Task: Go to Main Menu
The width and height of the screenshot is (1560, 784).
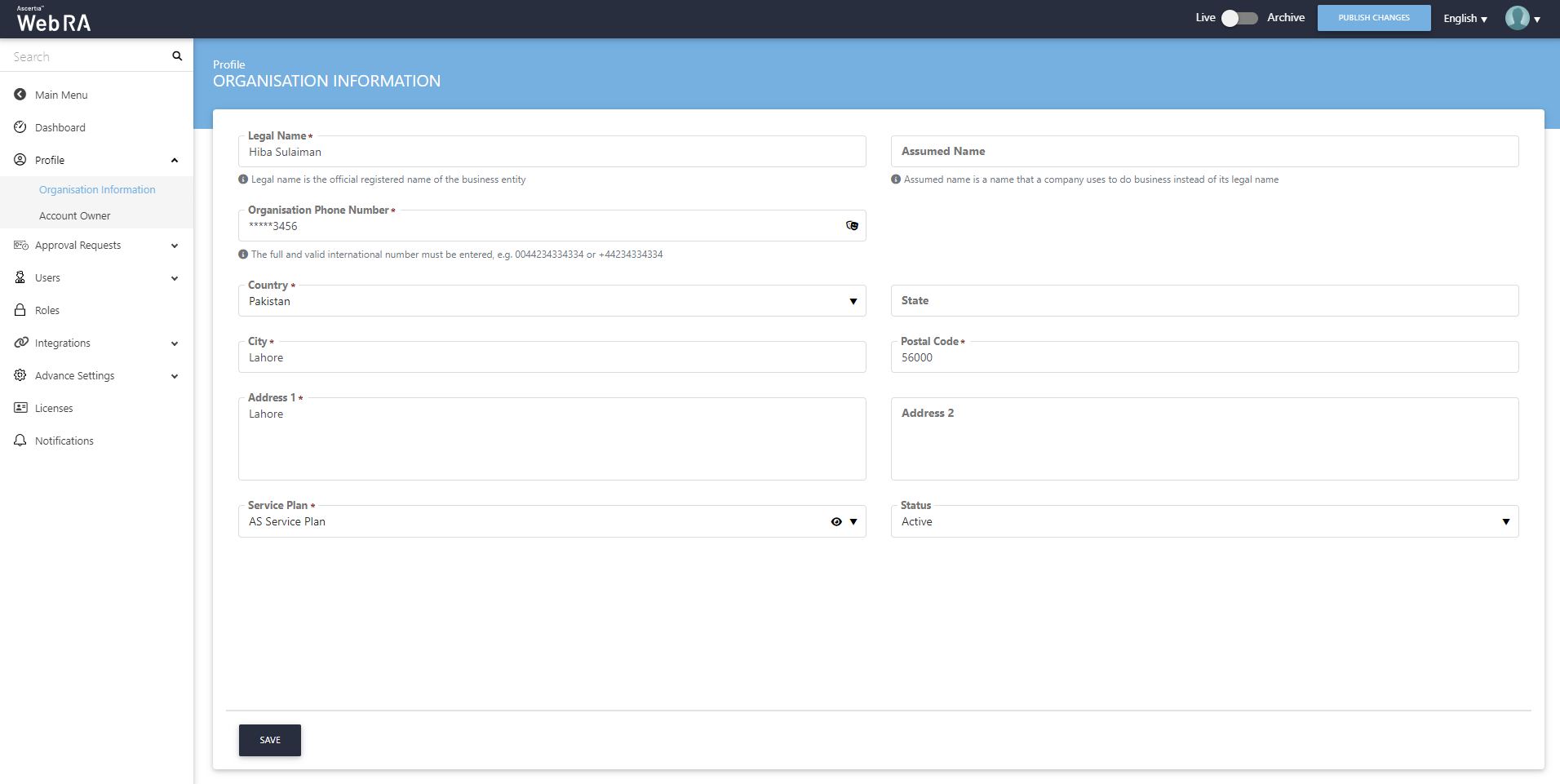Action: (x=61, y=95)
